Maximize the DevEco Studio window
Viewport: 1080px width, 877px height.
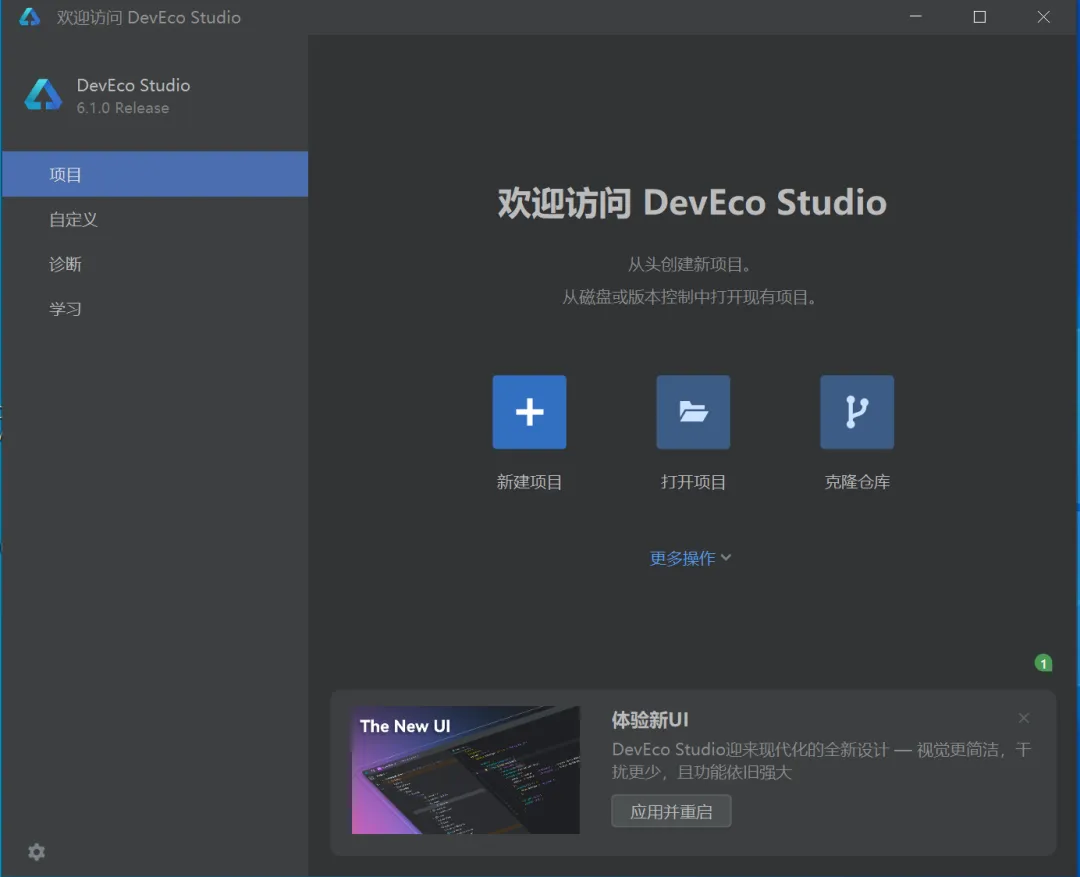[x=979, y=17]
